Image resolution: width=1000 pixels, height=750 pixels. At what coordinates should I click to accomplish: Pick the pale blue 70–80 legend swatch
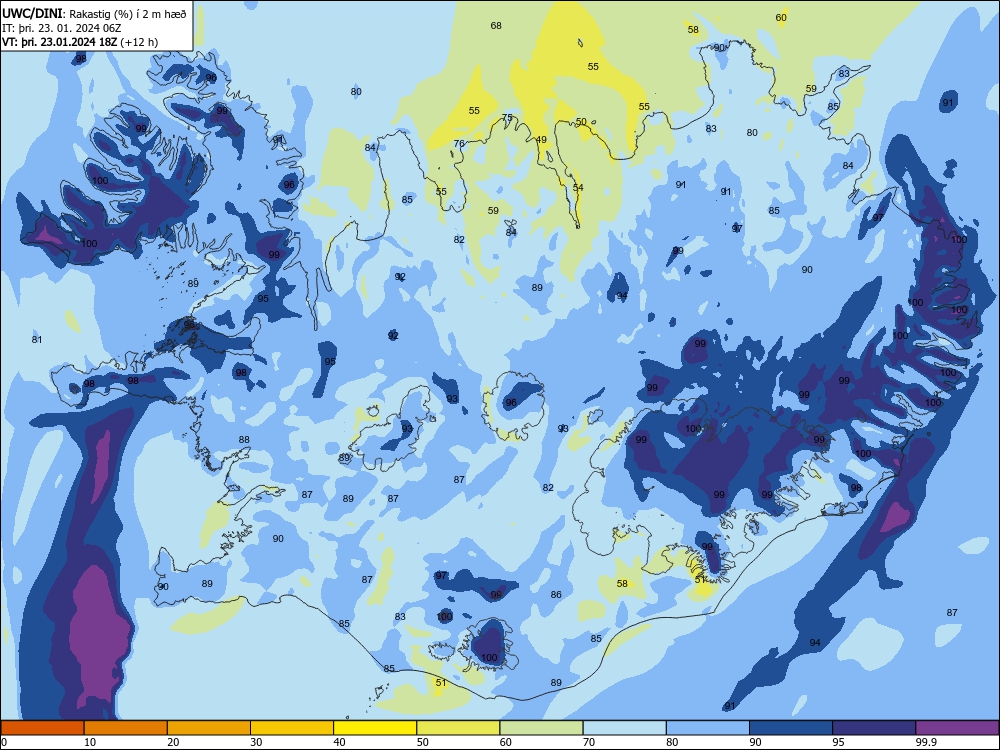point(624,728)
